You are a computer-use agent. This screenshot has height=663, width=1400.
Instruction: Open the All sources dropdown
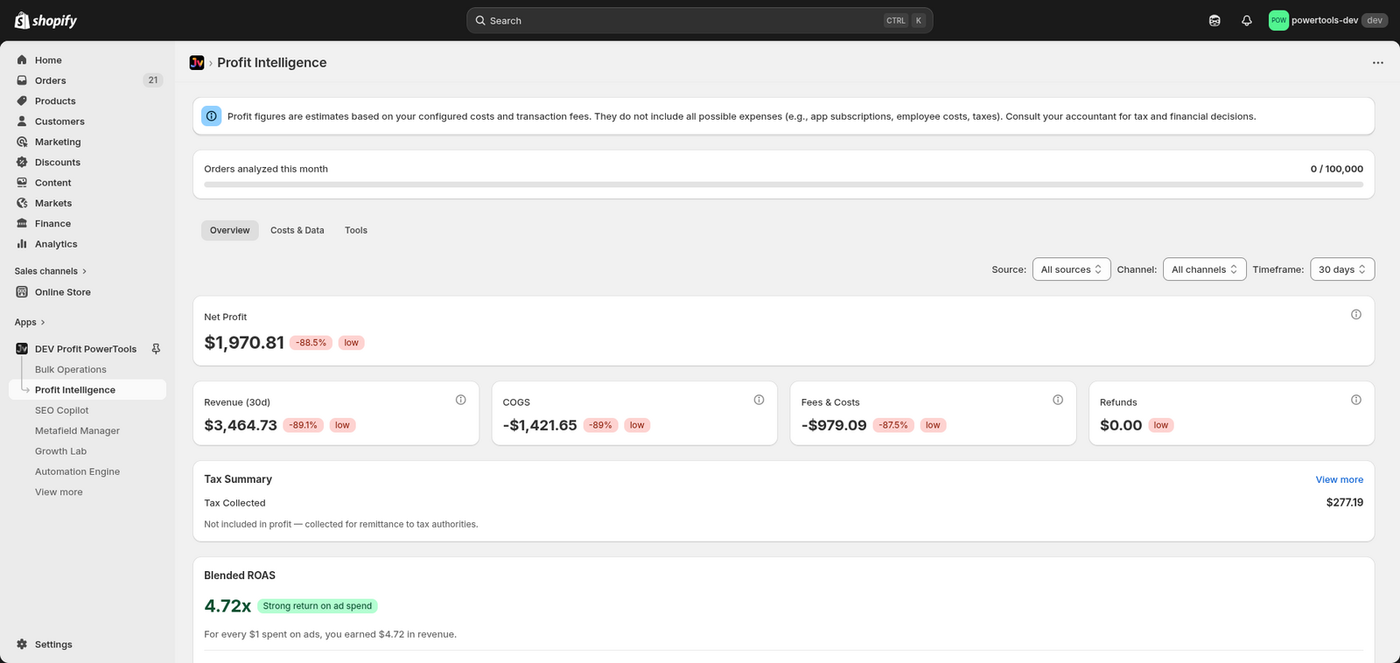[1071, 269]
